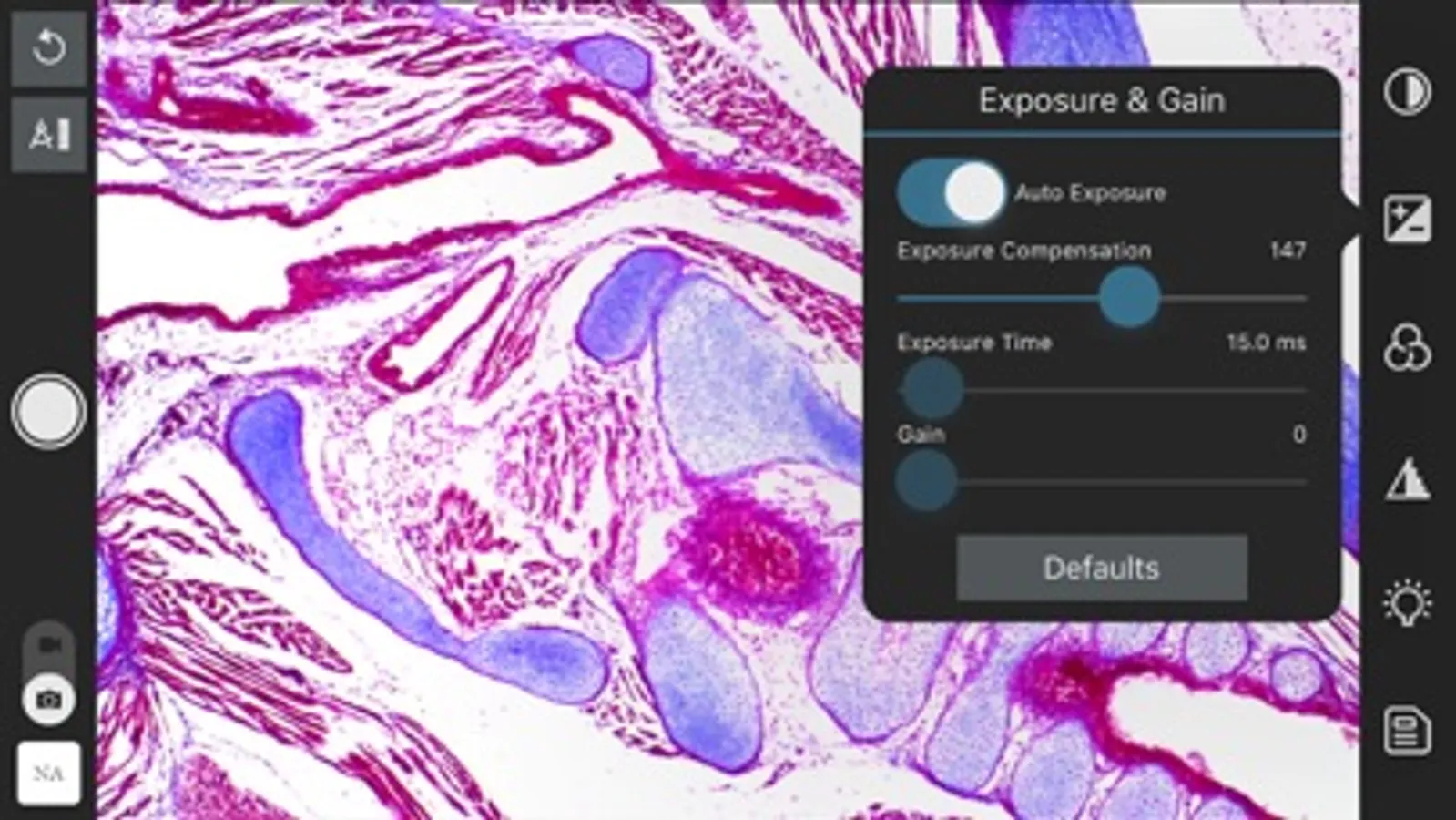Turn off the Auto Exposure switch
Image resolution: width=1456 pixels, height=820 pixels.
(951, 192)
